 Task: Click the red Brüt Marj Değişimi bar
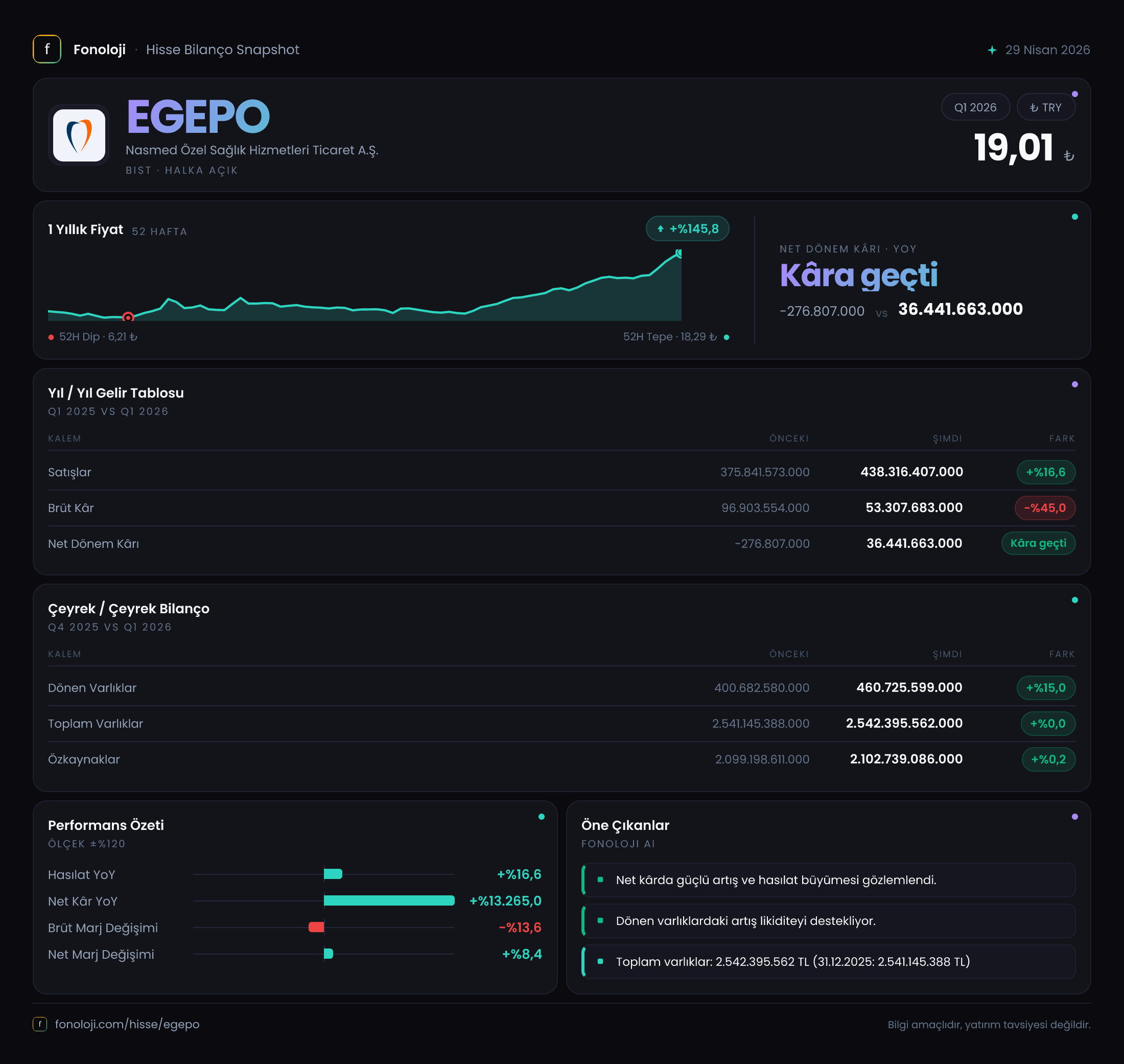click(316, 928)
